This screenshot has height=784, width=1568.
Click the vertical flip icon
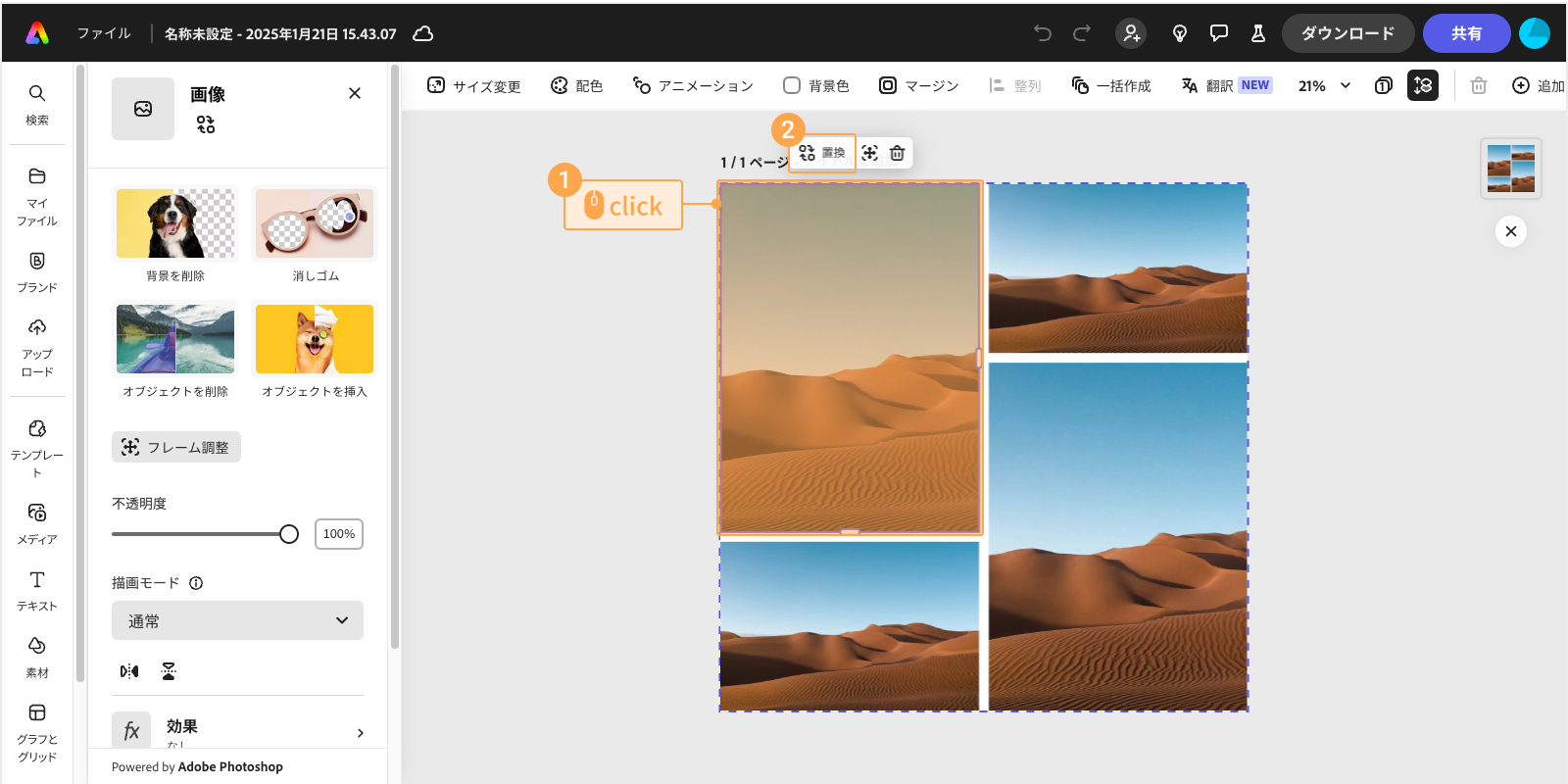[169, 671]
